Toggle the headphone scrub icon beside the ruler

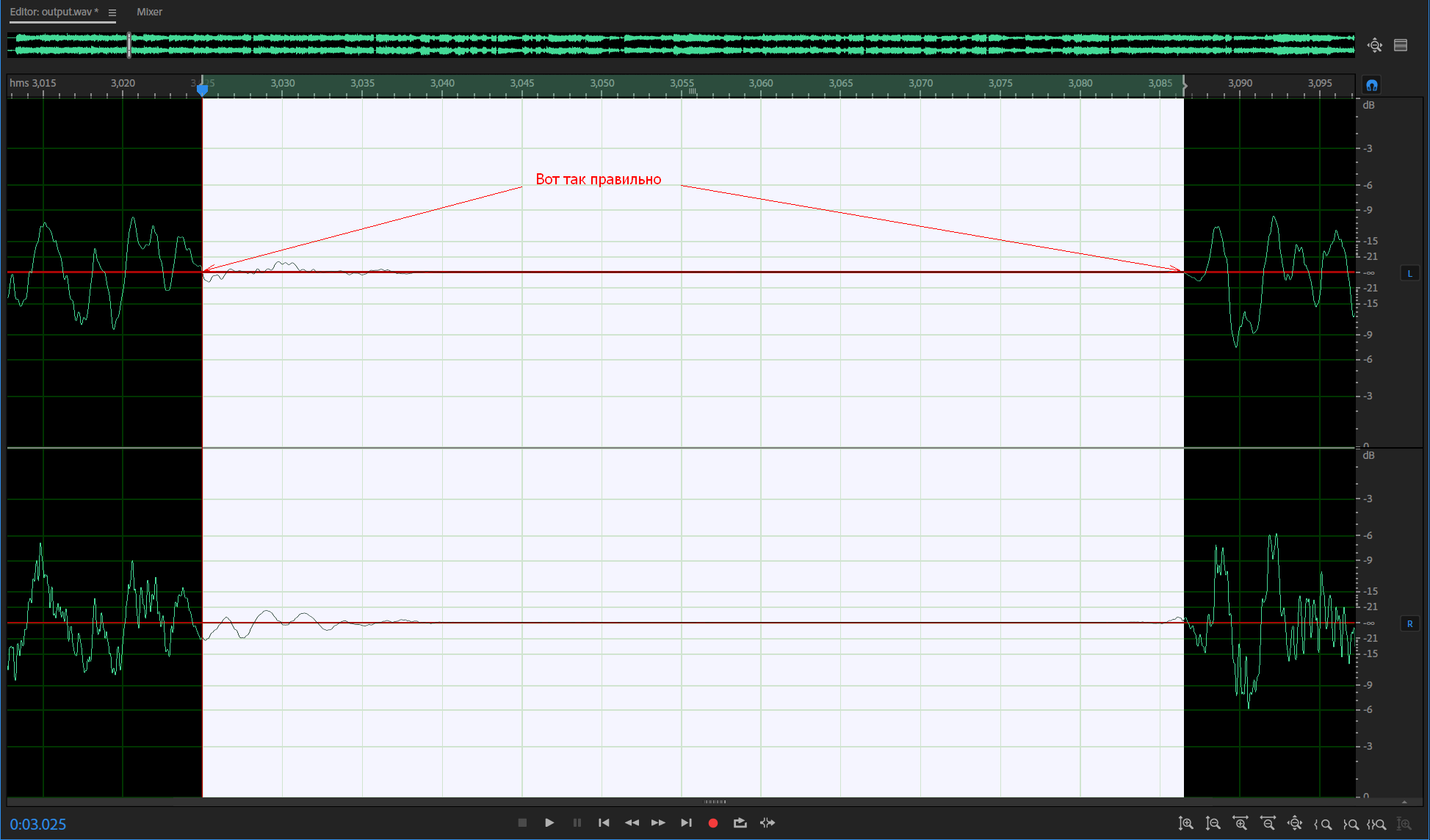click(x=1371, y=85)
